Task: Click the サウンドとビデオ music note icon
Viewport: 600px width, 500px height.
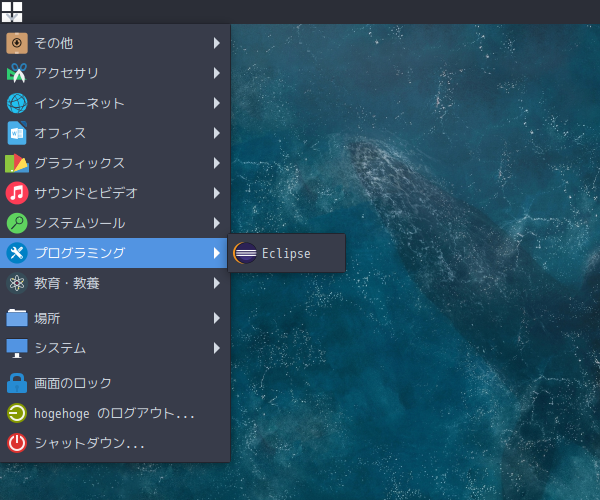Action: [x=17, y=193]
